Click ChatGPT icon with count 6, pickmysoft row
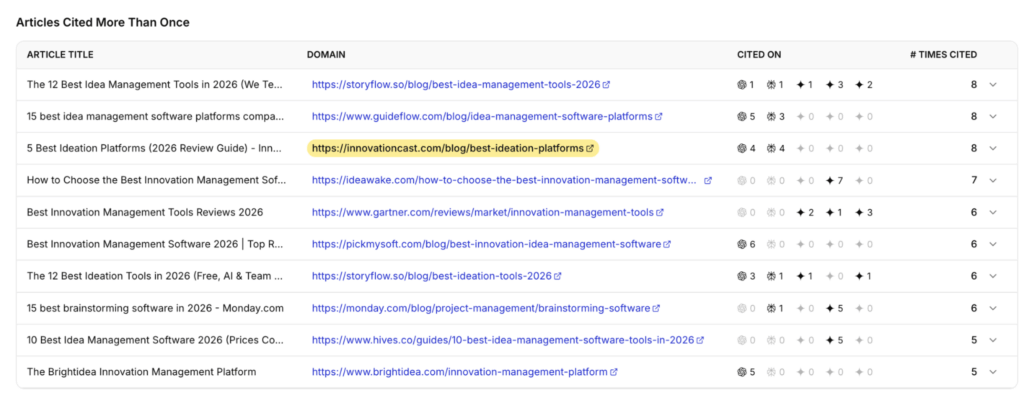This screenshot has width=1024, height=402. (742, 245)
